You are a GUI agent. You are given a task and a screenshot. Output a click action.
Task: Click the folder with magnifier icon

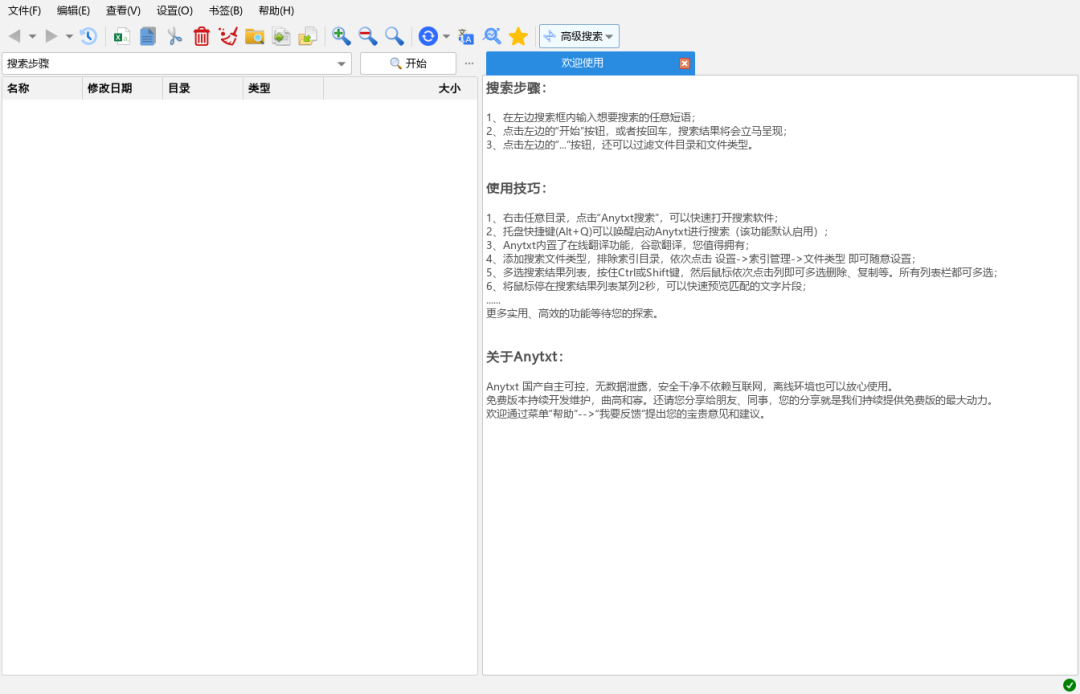(254, 36)
